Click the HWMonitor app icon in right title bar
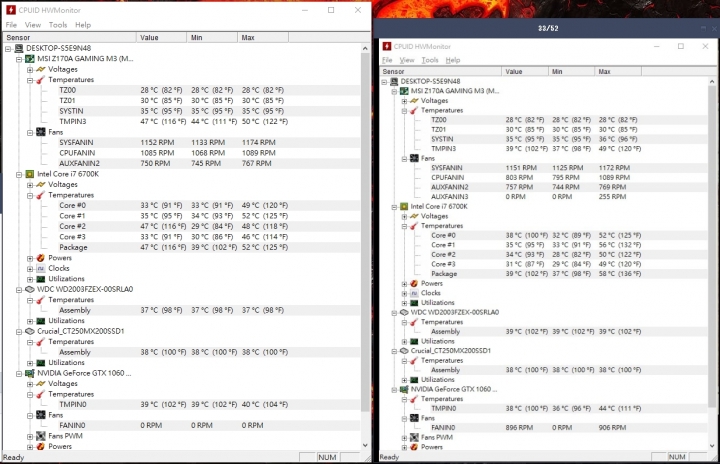Viewport: 720px width, 464px height. pyautogui.click(x=387, y=46)
